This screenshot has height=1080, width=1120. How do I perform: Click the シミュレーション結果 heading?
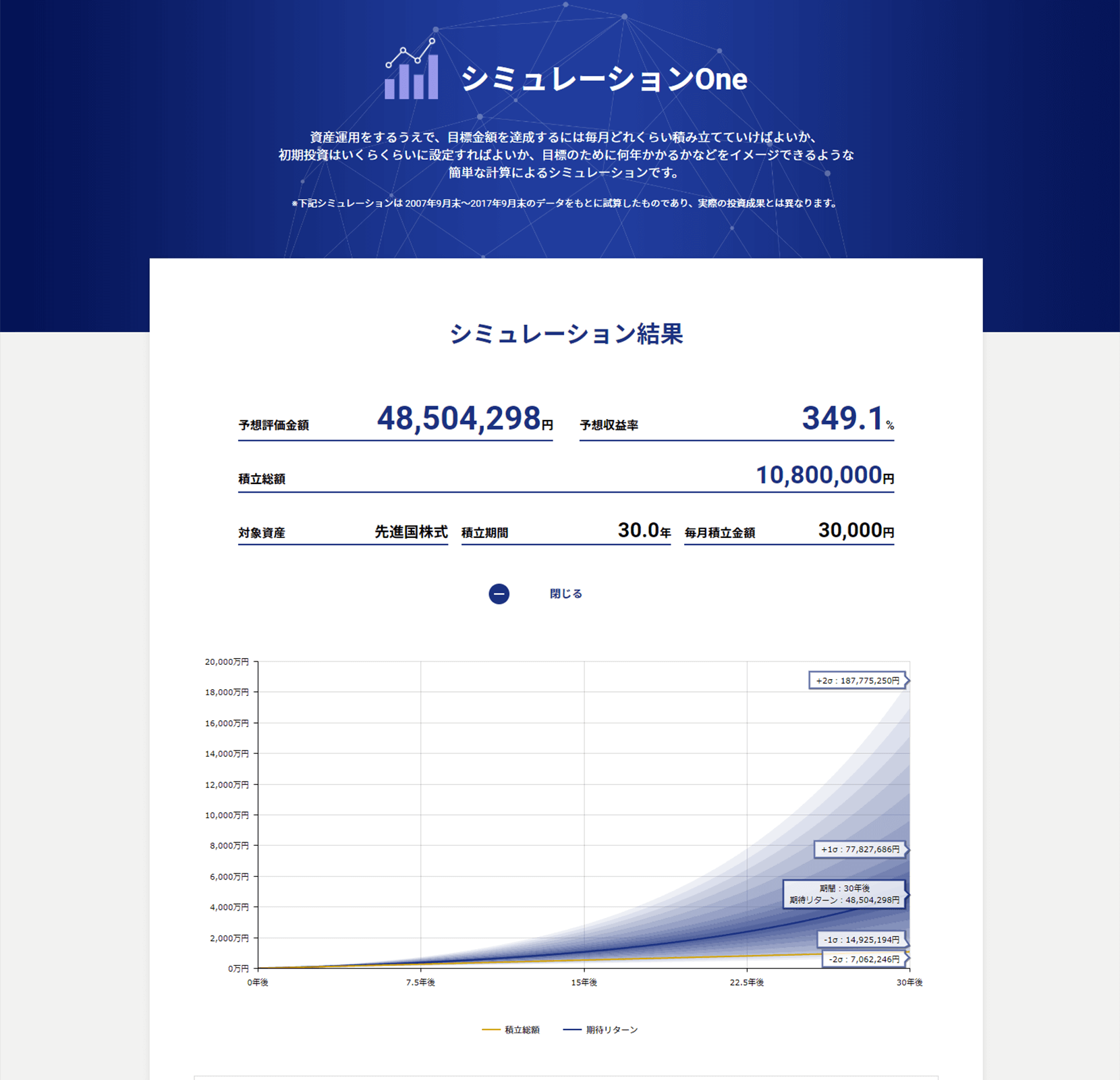coord(566,333)
